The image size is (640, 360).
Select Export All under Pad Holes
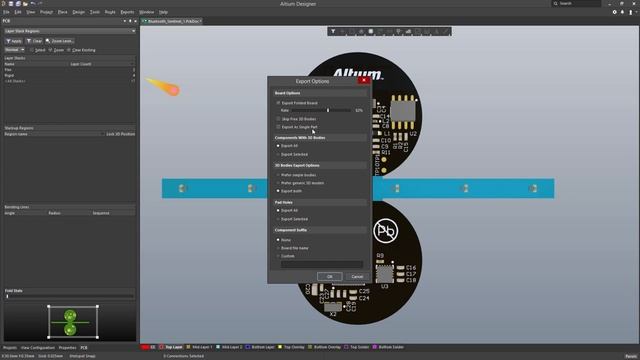point(278,211)
